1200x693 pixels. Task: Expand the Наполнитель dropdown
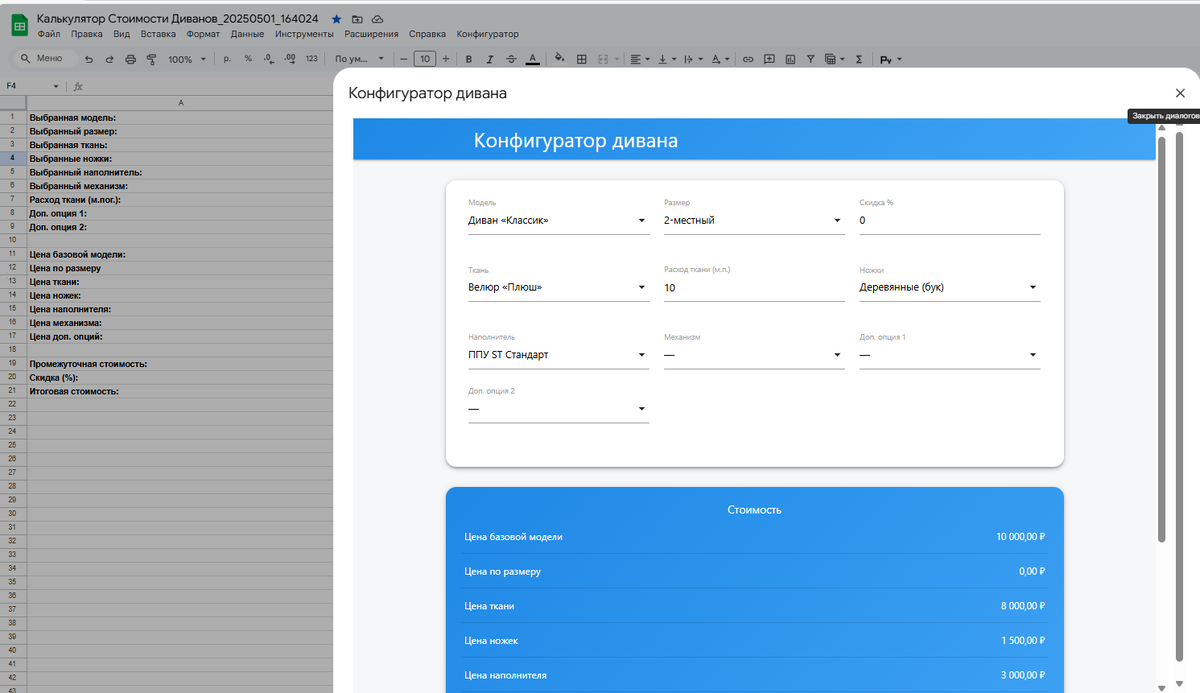pyautogui.click(x=558, y=355)
